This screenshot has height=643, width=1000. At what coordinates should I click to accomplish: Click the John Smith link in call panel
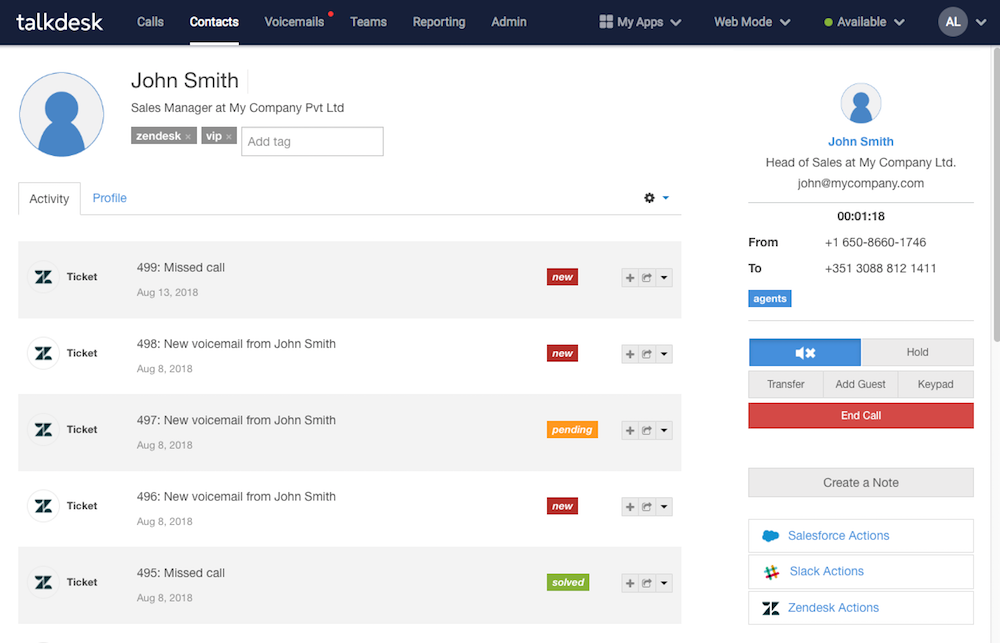pos(860,142)
